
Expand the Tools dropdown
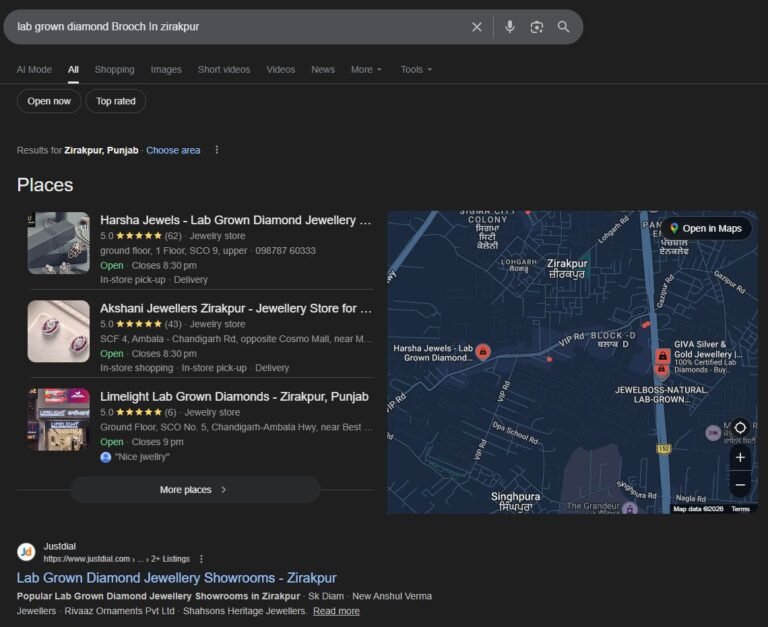416,70
